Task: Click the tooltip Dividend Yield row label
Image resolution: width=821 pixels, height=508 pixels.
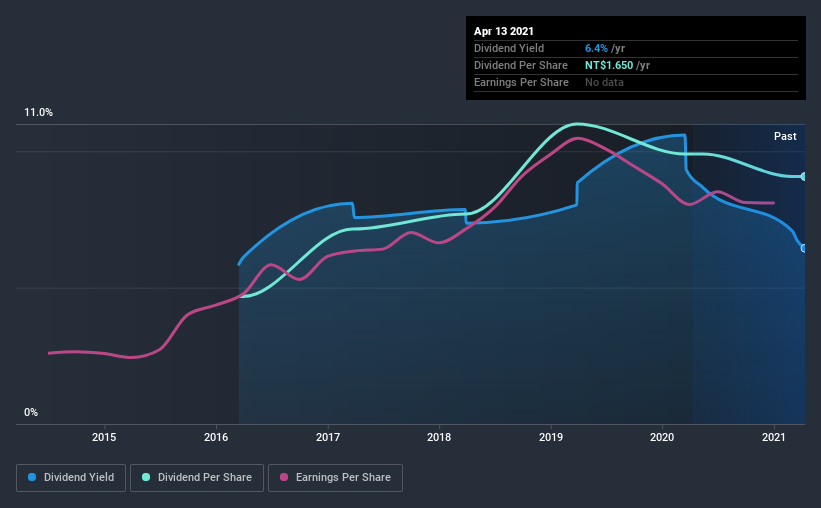Action: click(509, 48)
